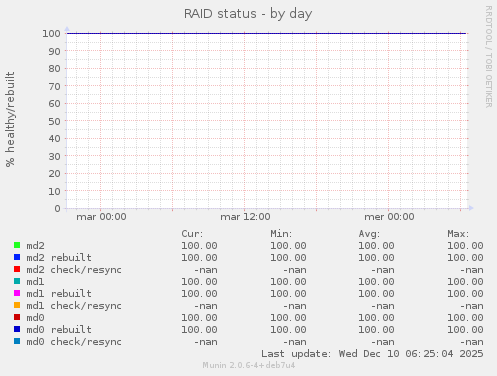Viewport: 497px width, 376px height.
Task: Click the magenta md1 rebuilt swatch
Action: point(17,293)
